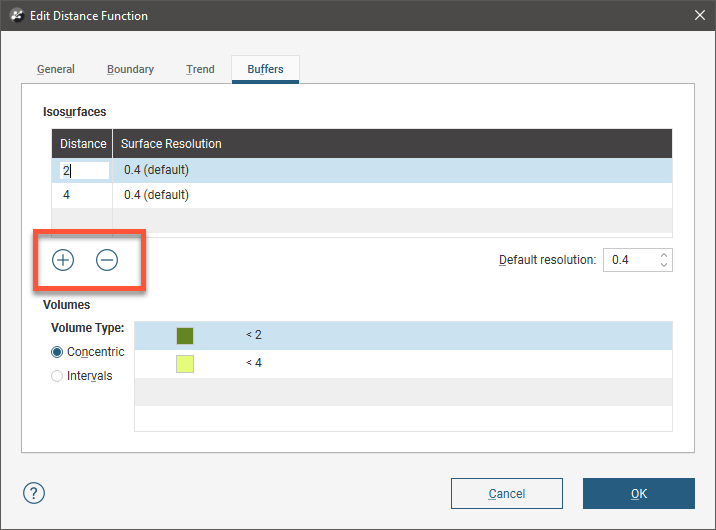This screenshot has height=530, width=716.
Task: Close the Edit Distance Function dialog
Action: pyautogui.click(x=699, y=15)
